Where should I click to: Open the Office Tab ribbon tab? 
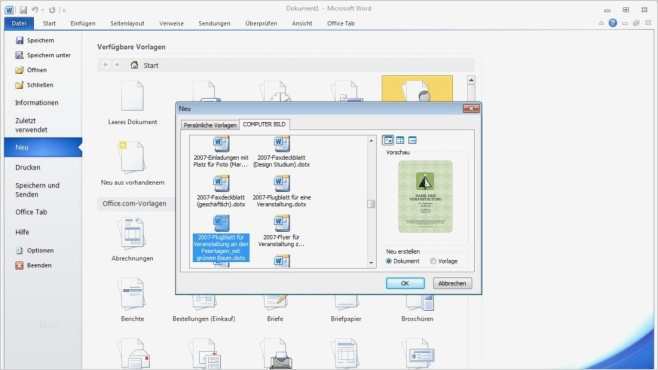coord(341,23)
